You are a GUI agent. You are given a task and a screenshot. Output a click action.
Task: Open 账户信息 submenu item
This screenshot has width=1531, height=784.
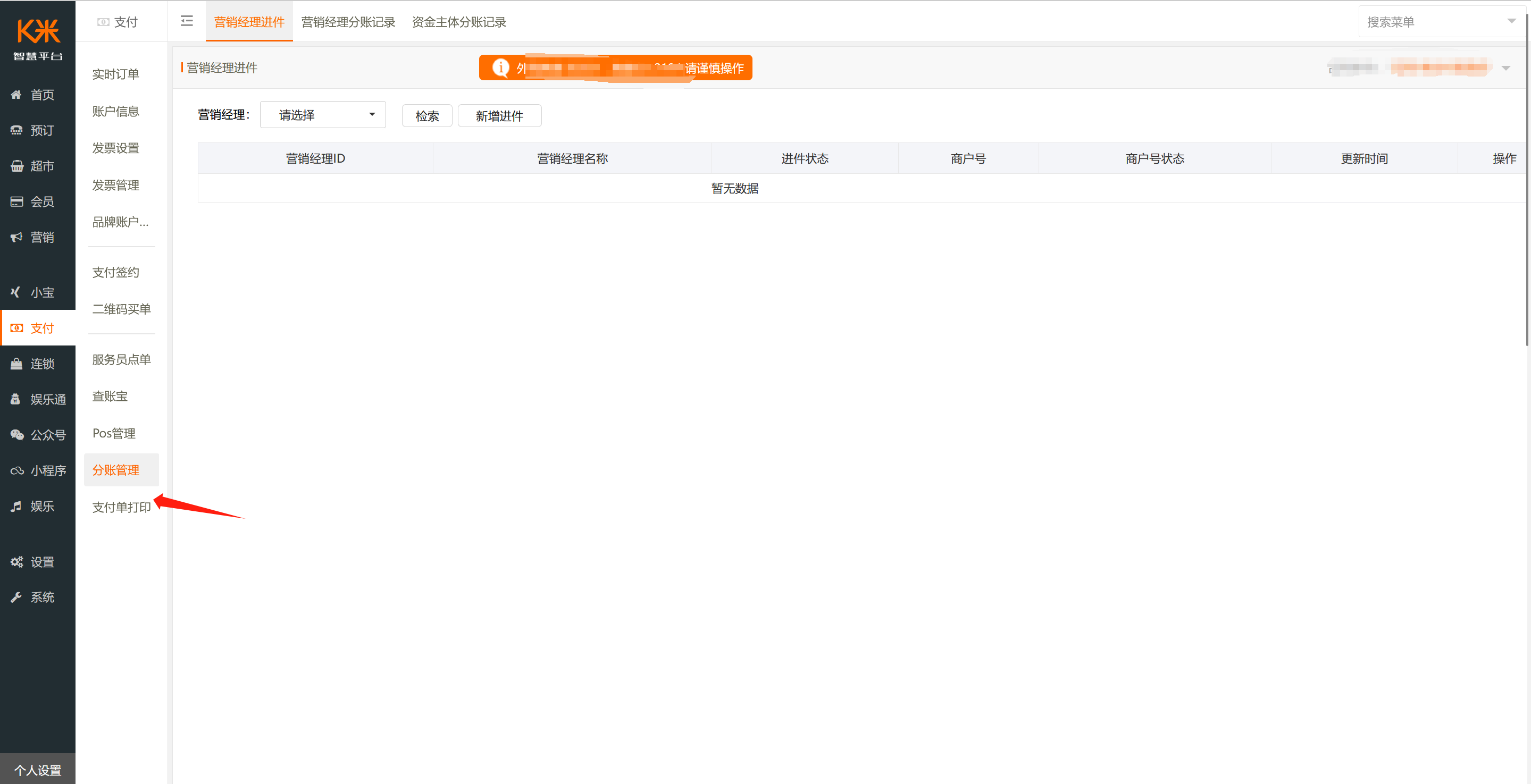tap(116, 111)
